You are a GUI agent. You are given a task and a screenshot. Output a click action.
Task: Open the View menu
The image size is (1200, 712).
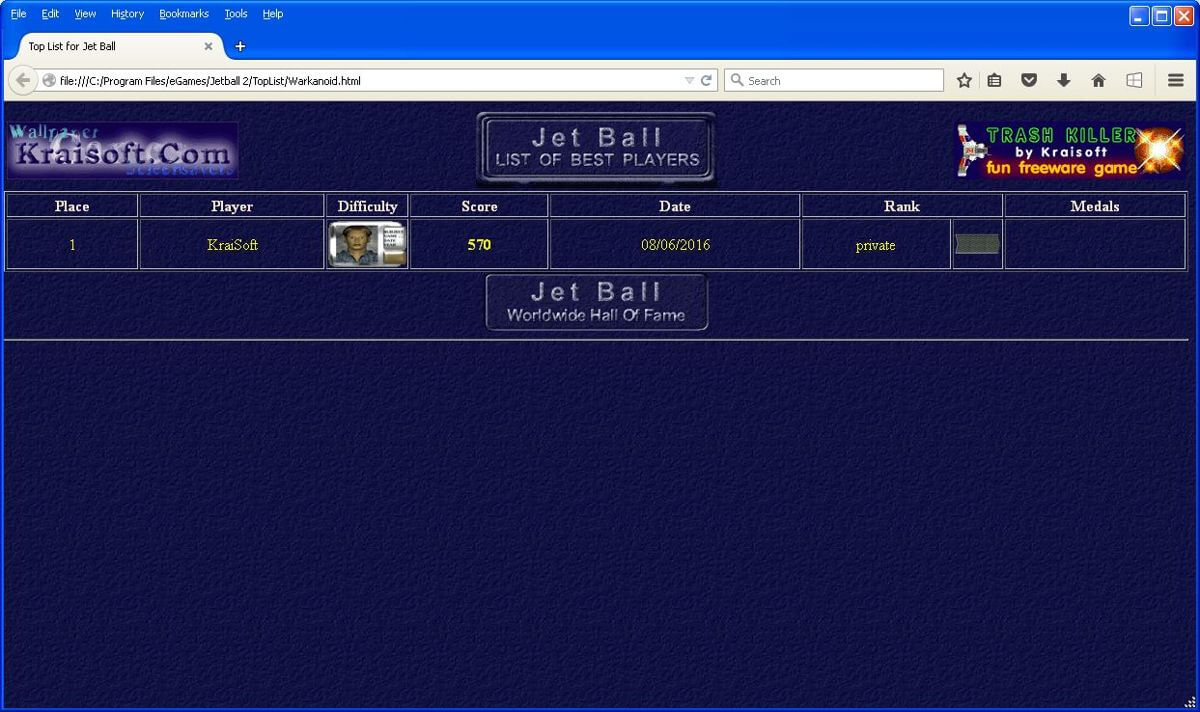click(85, 14)
